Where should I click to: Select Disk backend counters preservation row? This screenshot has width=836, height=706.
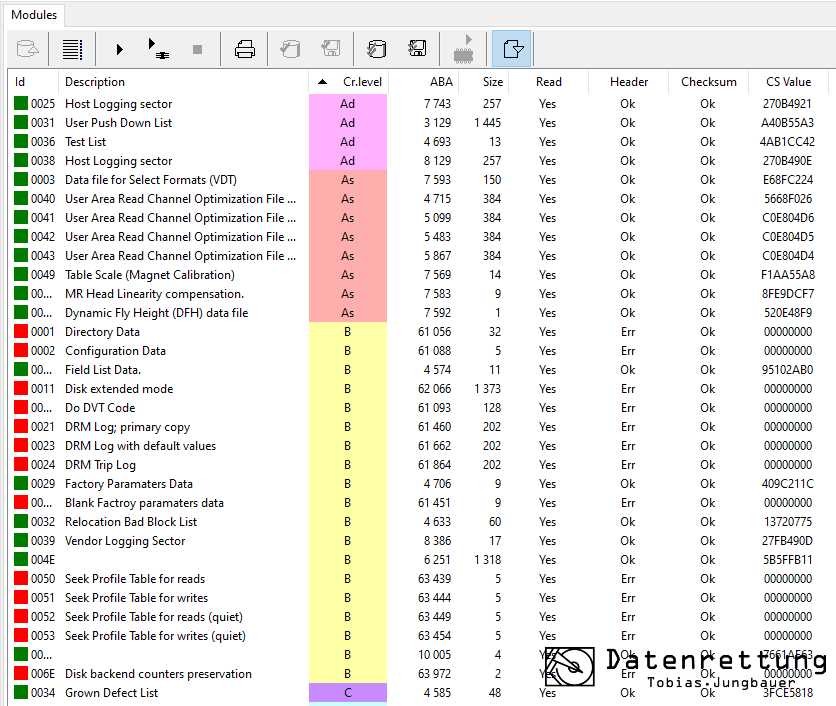pyautogui.click(x=419, y=673)
